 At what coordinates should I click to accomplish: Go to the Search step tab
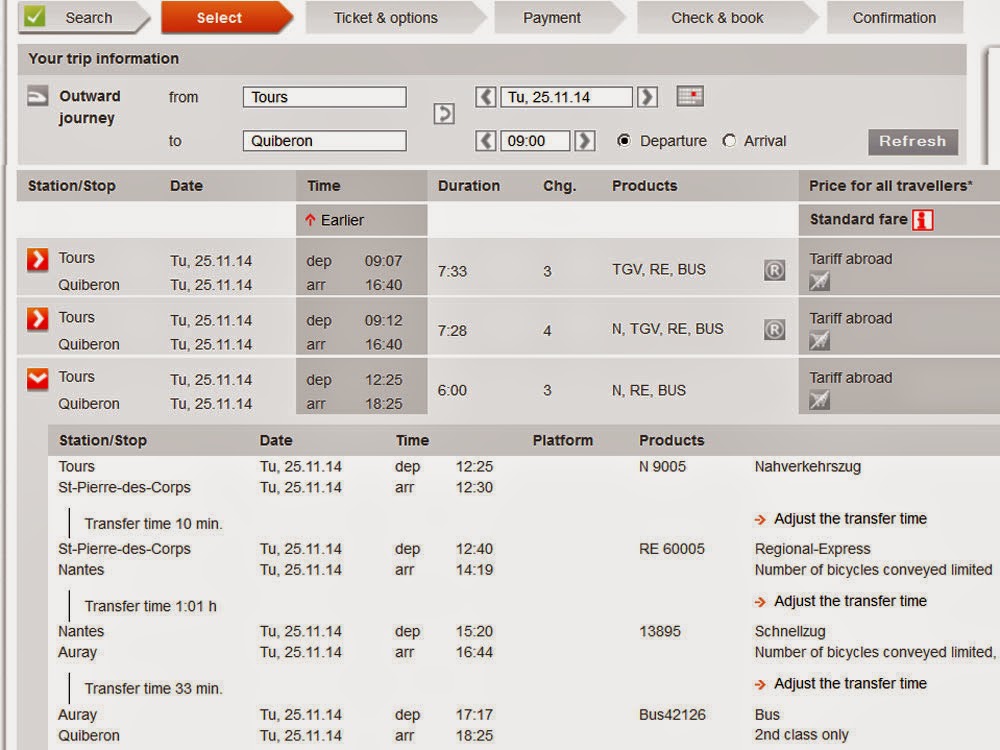pyautogui.click(x=84, y=17)
